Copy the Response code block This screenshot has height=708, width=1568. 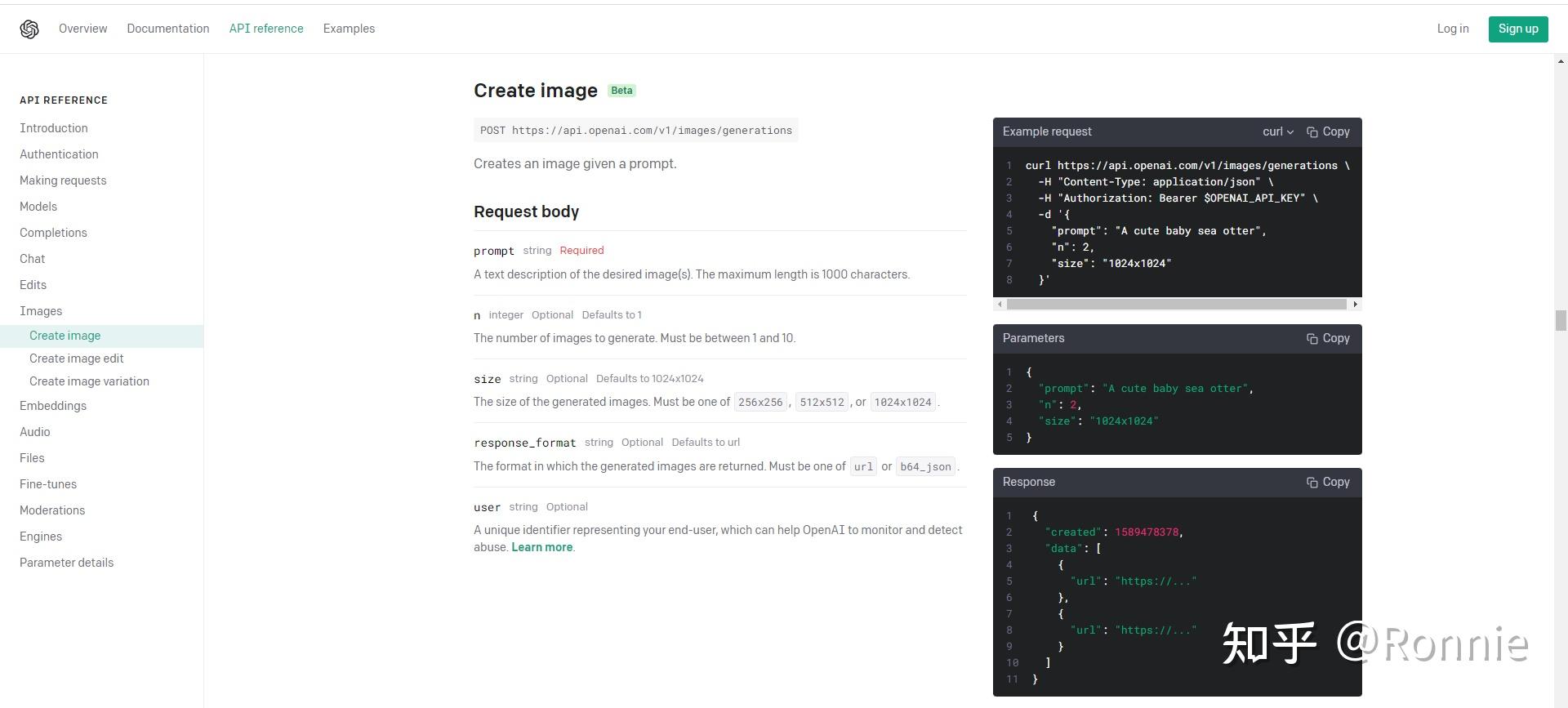coord(1328,482)
